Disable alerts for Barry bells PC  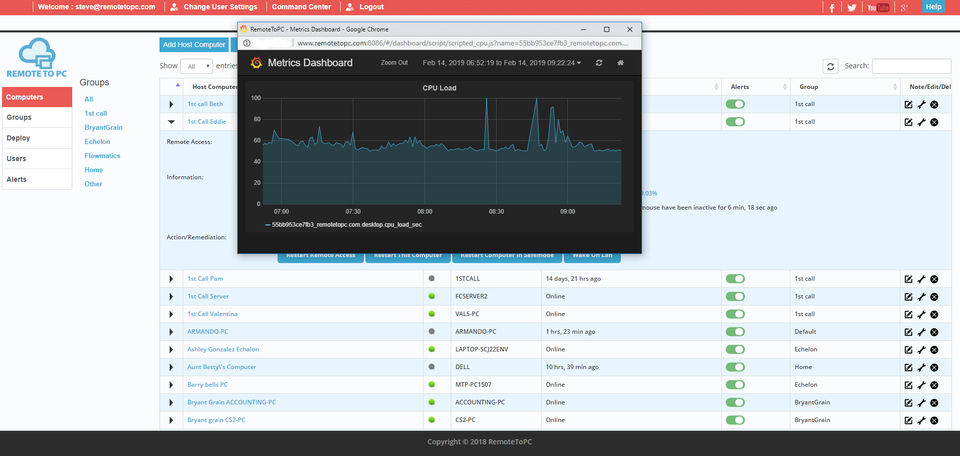736,384
